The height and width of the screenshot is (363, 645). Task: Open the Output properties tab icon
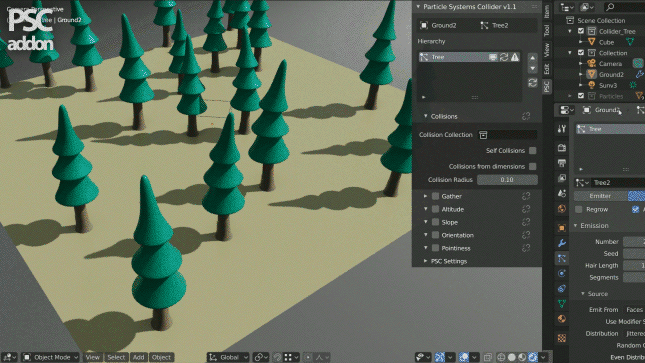coord(561,163)
